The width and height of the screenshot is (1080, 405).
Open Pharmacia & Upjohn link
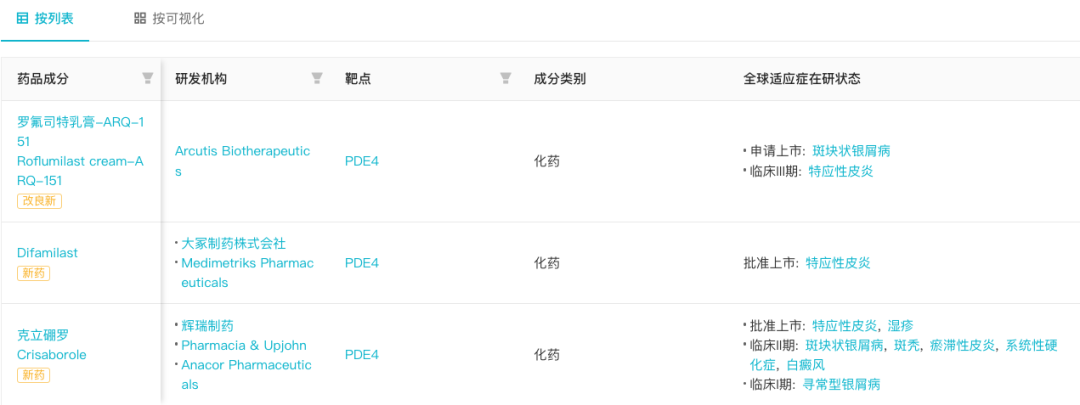(x=244, y=345)
